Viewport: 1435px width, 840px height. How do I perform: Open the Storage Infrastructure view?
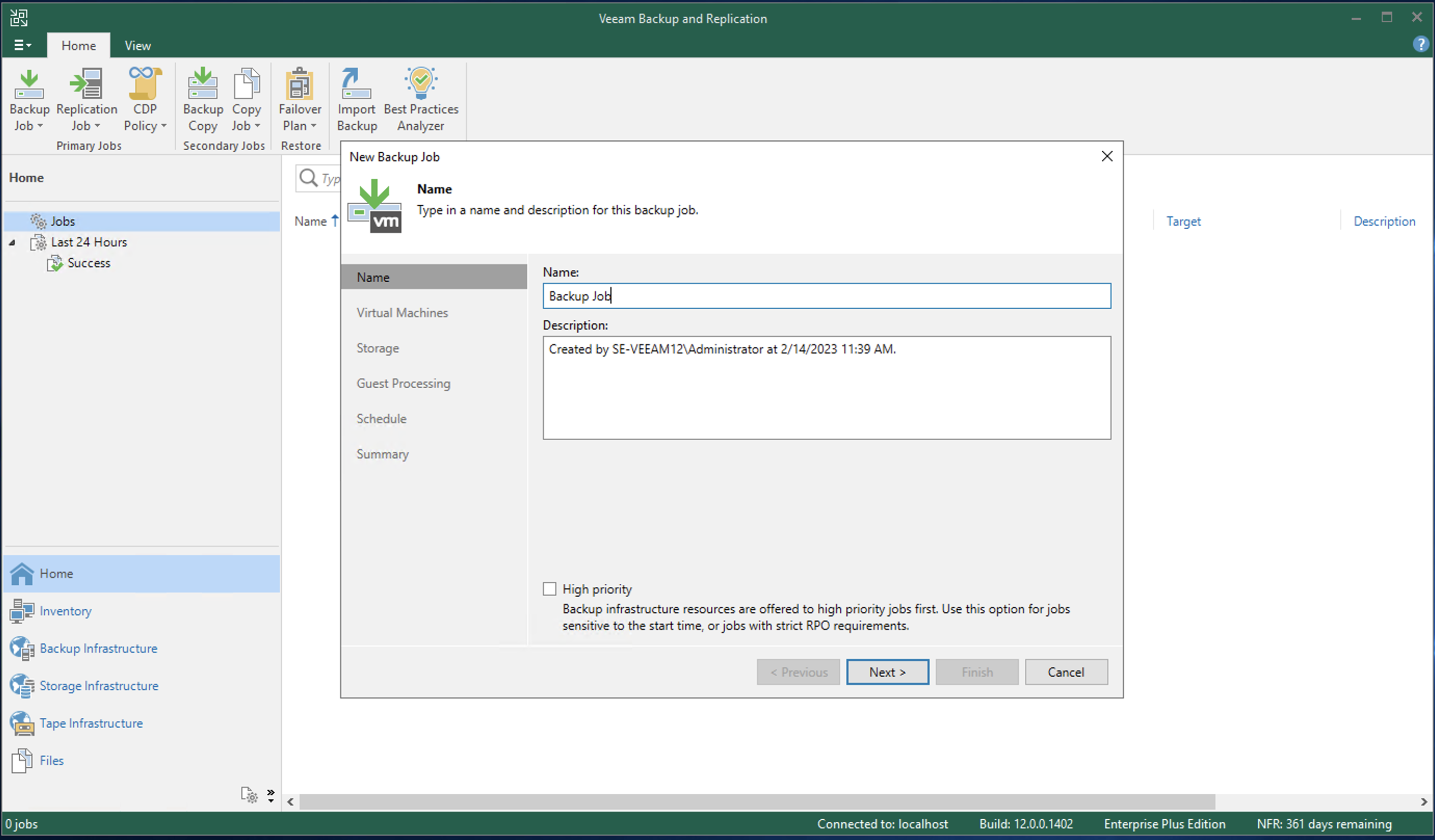(x=141, y=686)
